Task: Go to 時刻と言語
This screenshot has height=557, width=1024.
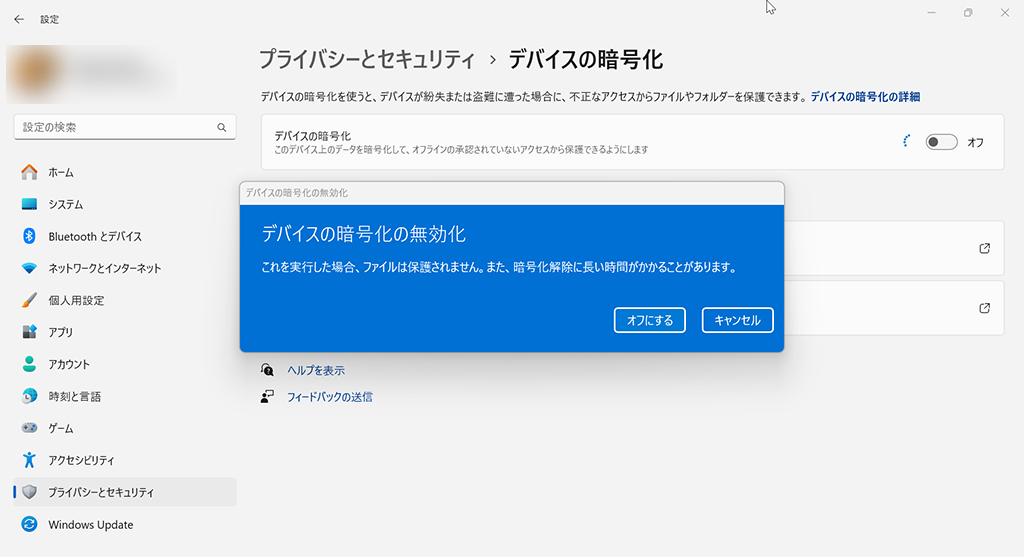Action: pyautogui.click(x=125, y=396)
